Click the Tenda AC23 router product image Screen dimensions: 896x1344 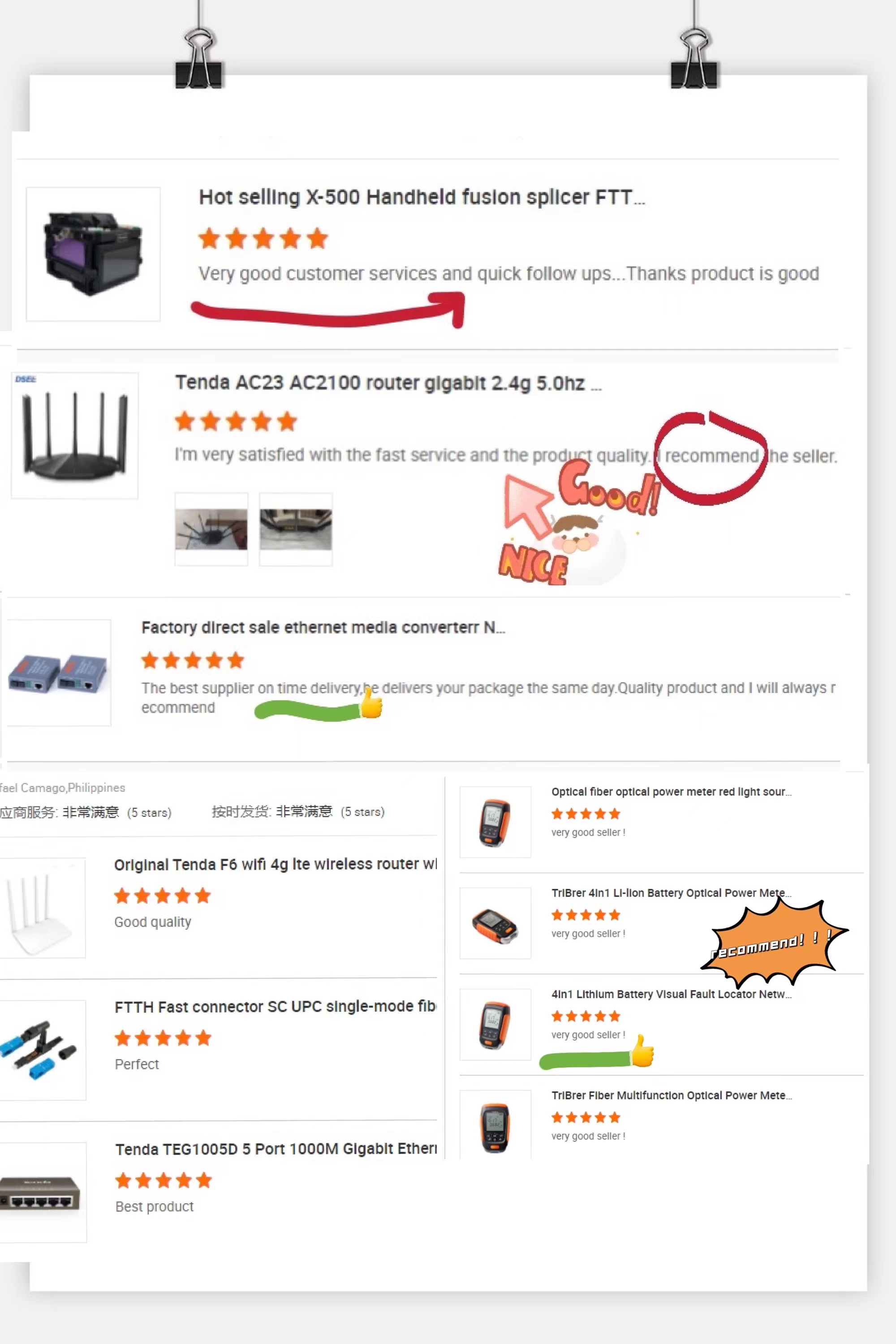point(75,435)
